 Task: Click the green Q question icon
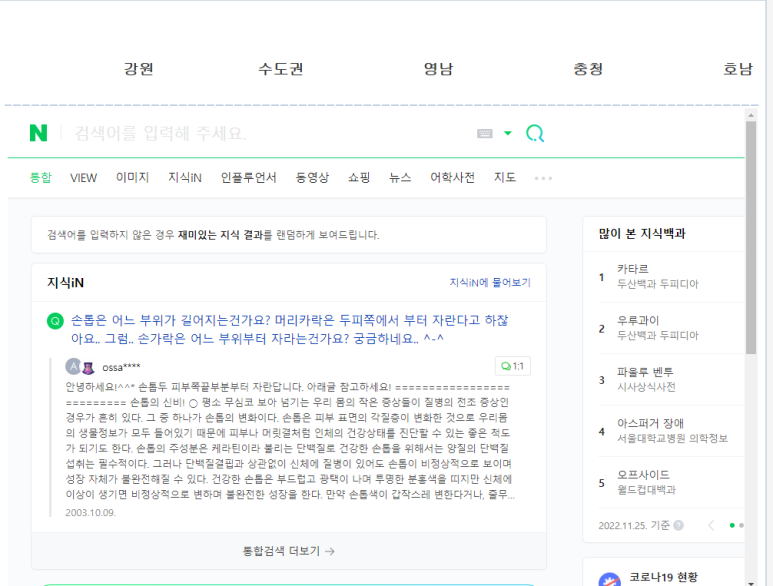click(x=55, y=321)
